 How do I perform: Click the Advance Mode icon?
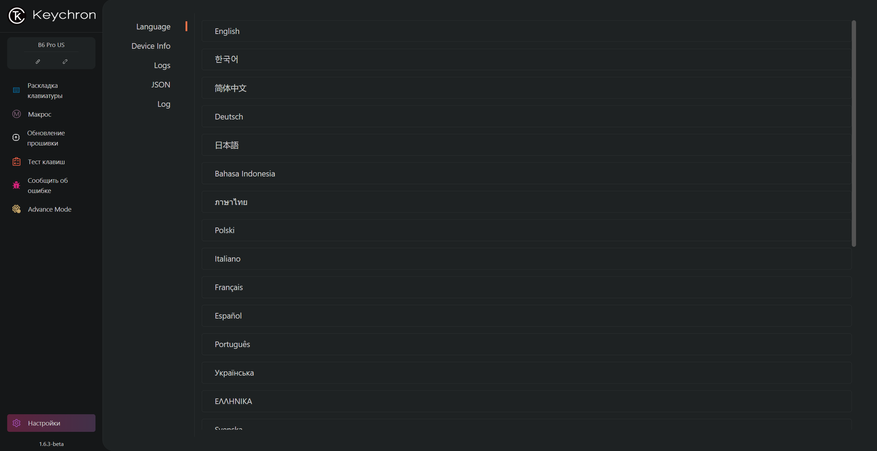16,209
